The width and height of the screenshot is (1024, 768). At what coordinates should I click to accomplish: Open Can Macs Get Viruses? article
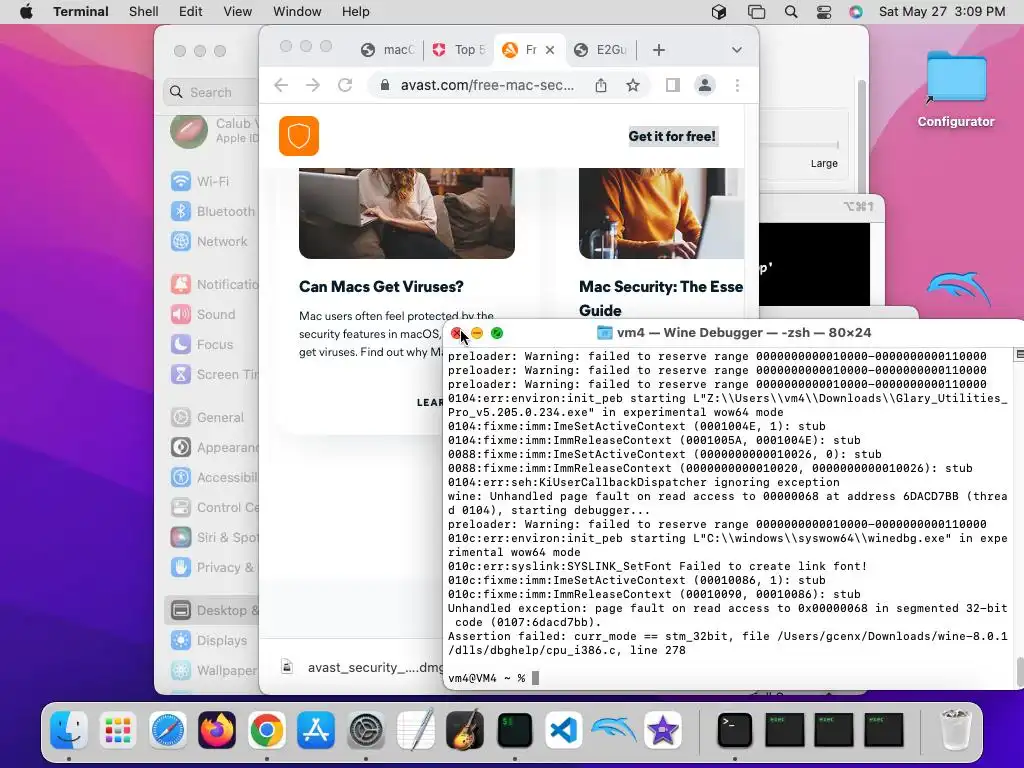(381, 287)
